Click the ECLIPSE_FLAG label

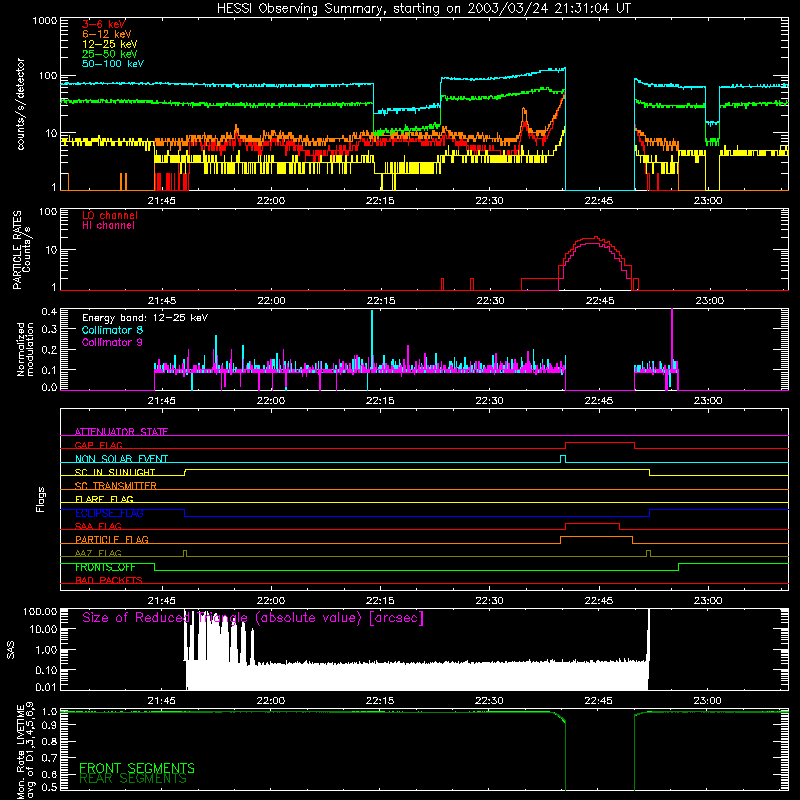109,513
